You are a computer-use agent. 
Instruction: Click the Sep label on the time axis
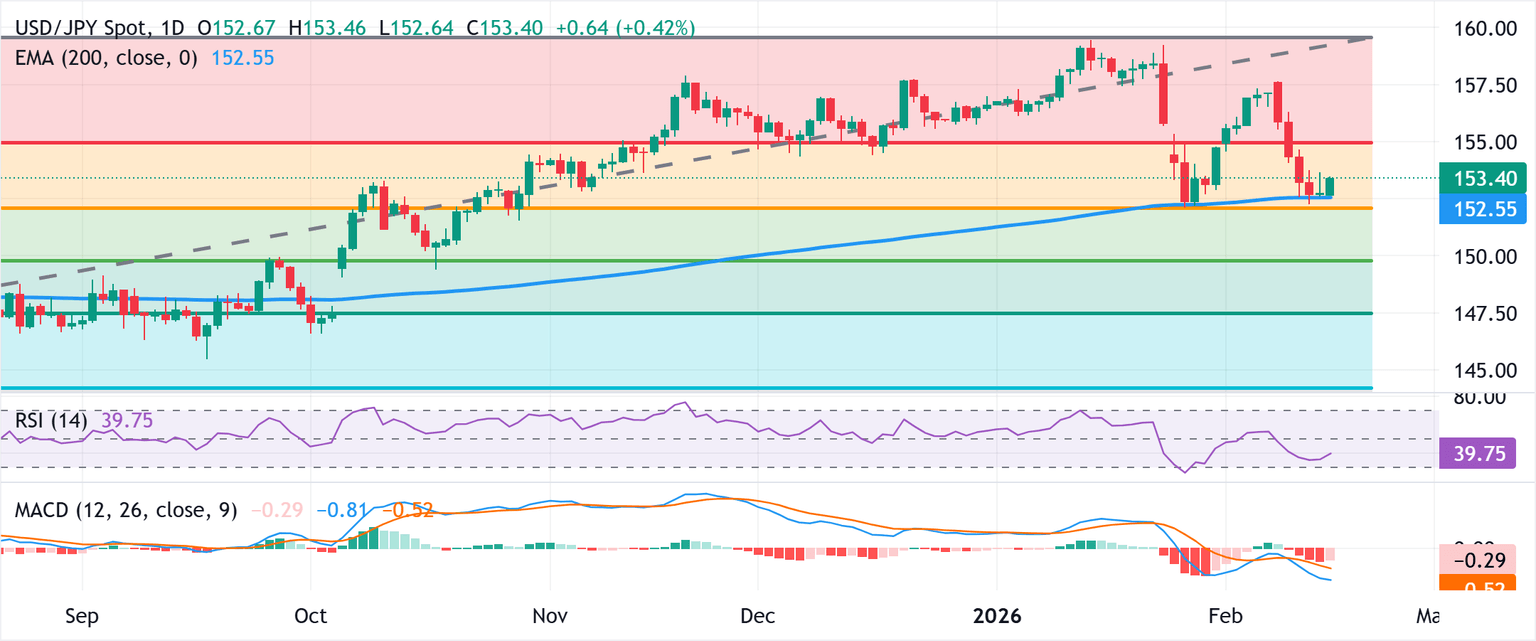pos(84,617)
